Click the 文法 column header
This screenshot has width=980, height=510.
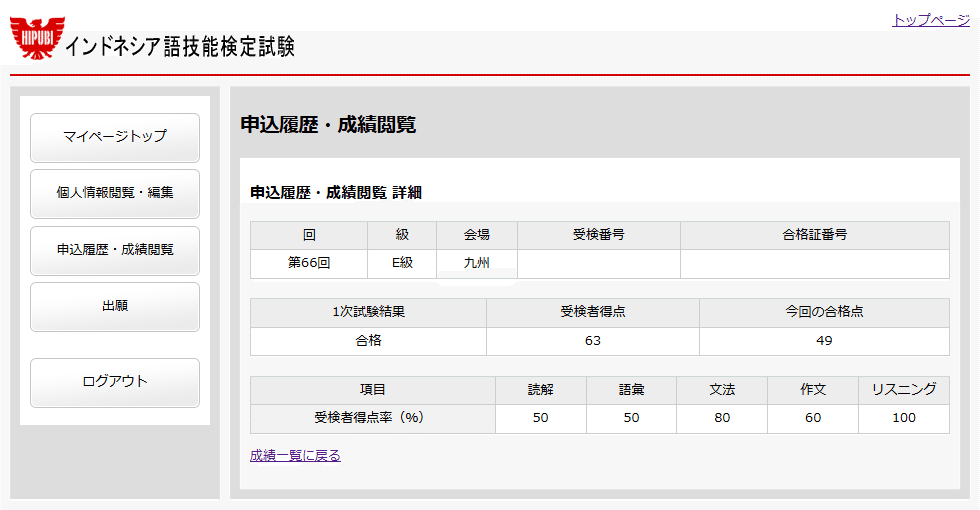(722, 390)
